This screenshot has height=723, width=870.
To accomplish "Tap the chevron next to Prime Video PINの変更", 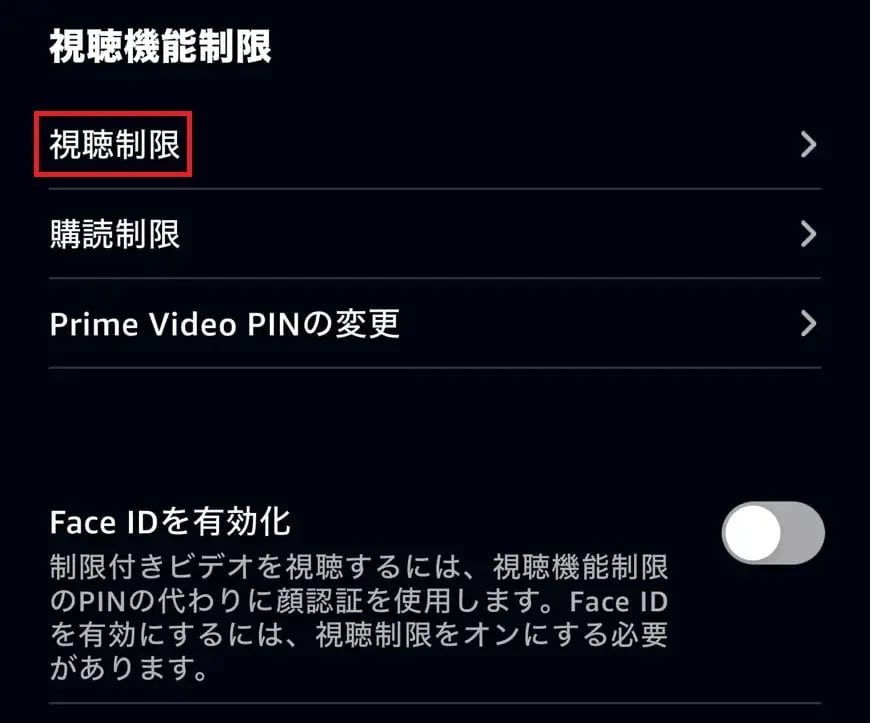I will (x=808, y=323).
